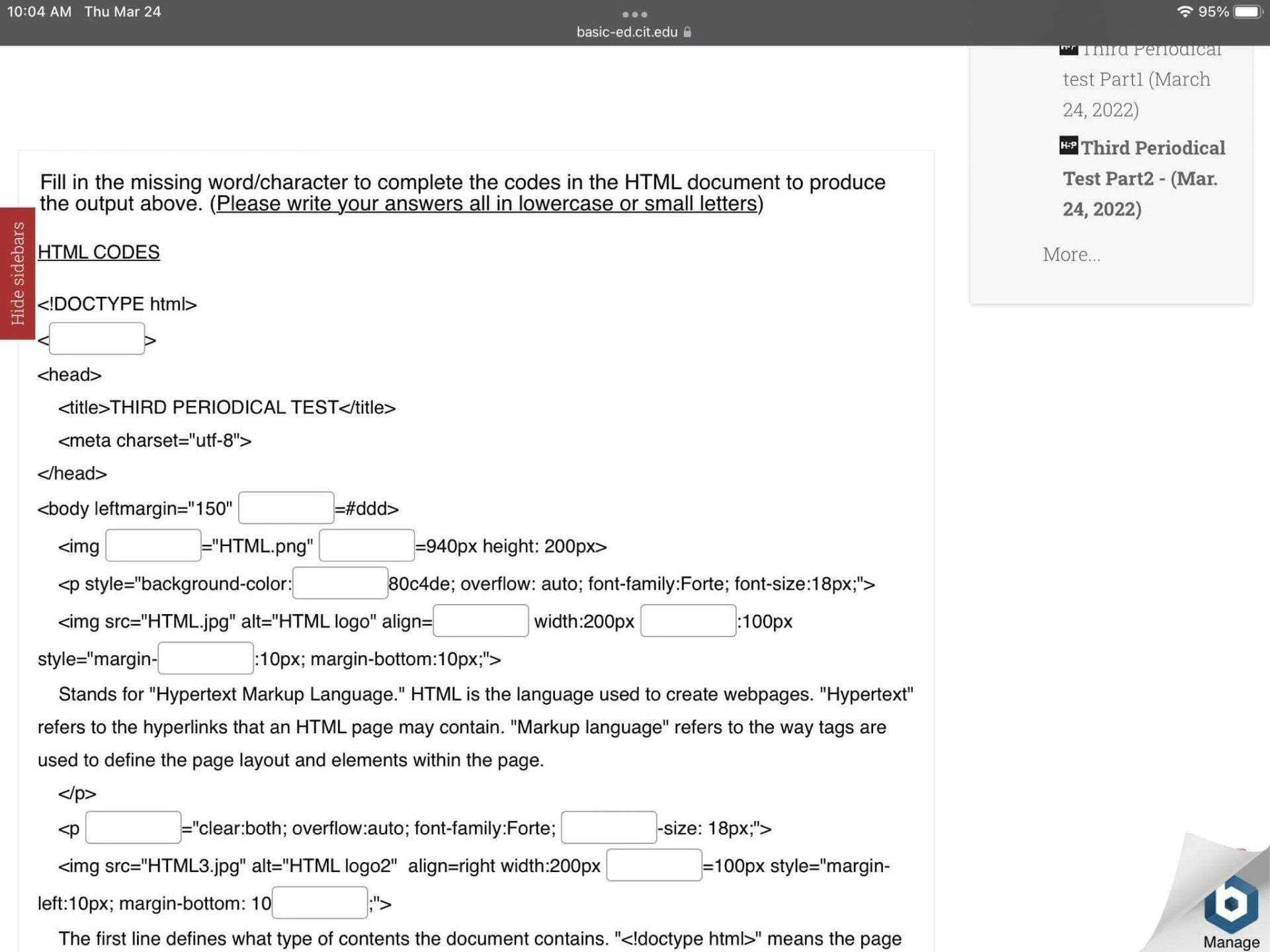Tap the THIRD PERIODICAL TEST title line
Screen dimensions: 1270x952
click(227, 407)
